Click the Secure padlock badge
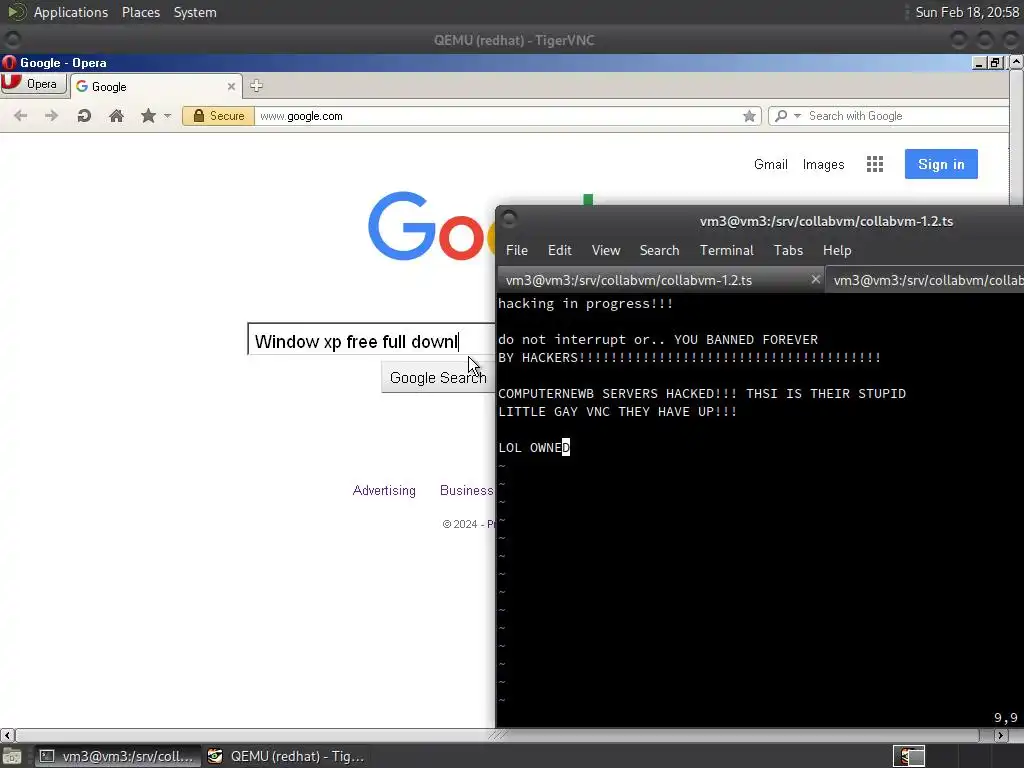Screen dimensions: 1024x768 tap(218, 116)
